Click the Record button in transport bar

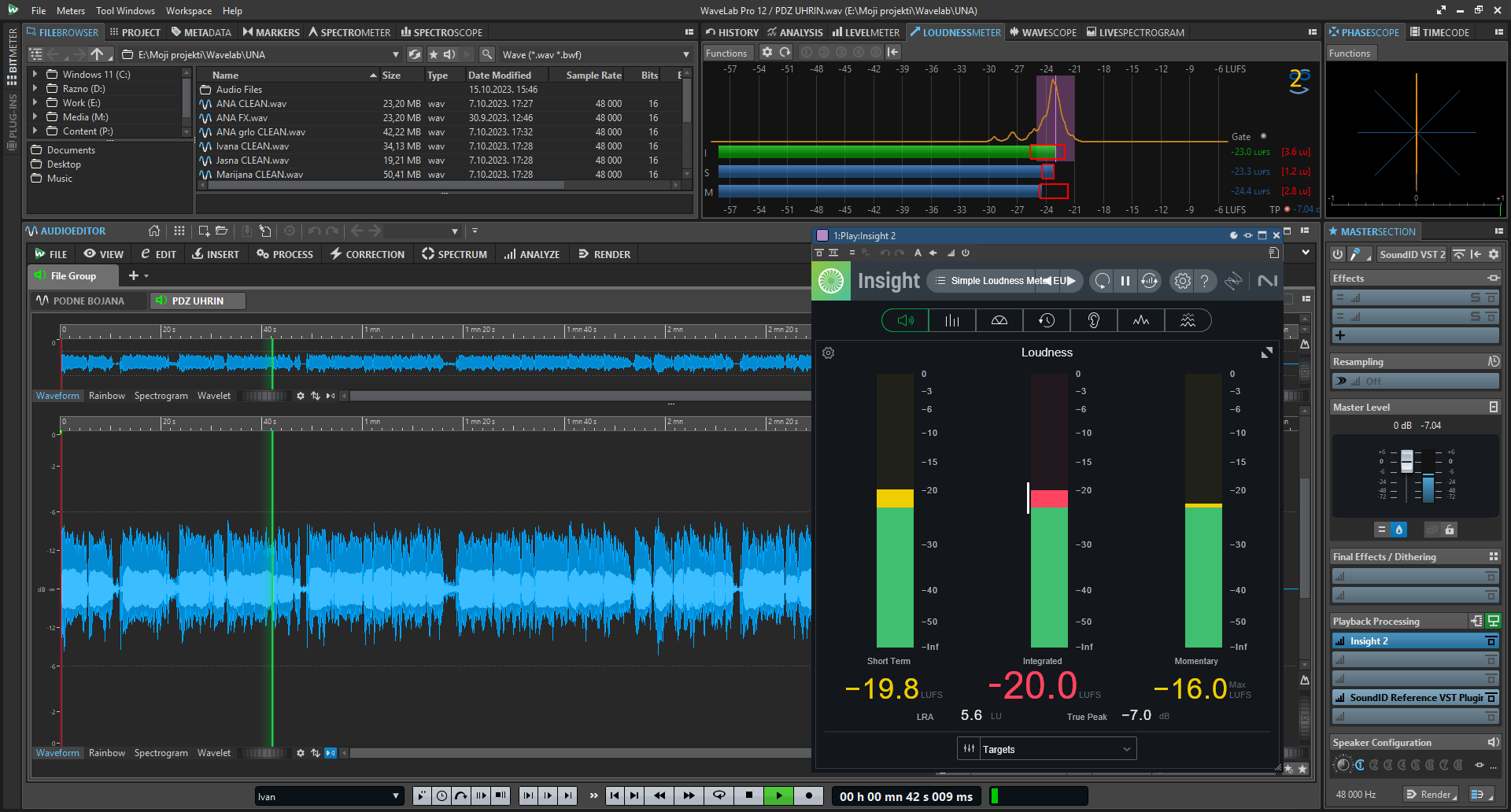(808, 795)
